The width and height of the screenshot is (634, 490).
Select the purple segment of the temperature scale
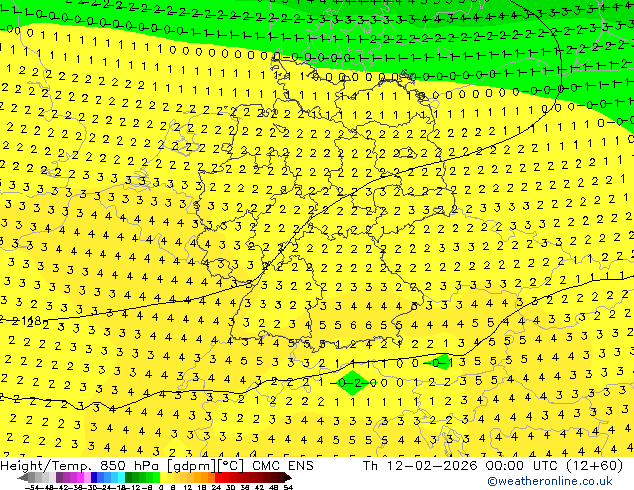coord(73,477)
